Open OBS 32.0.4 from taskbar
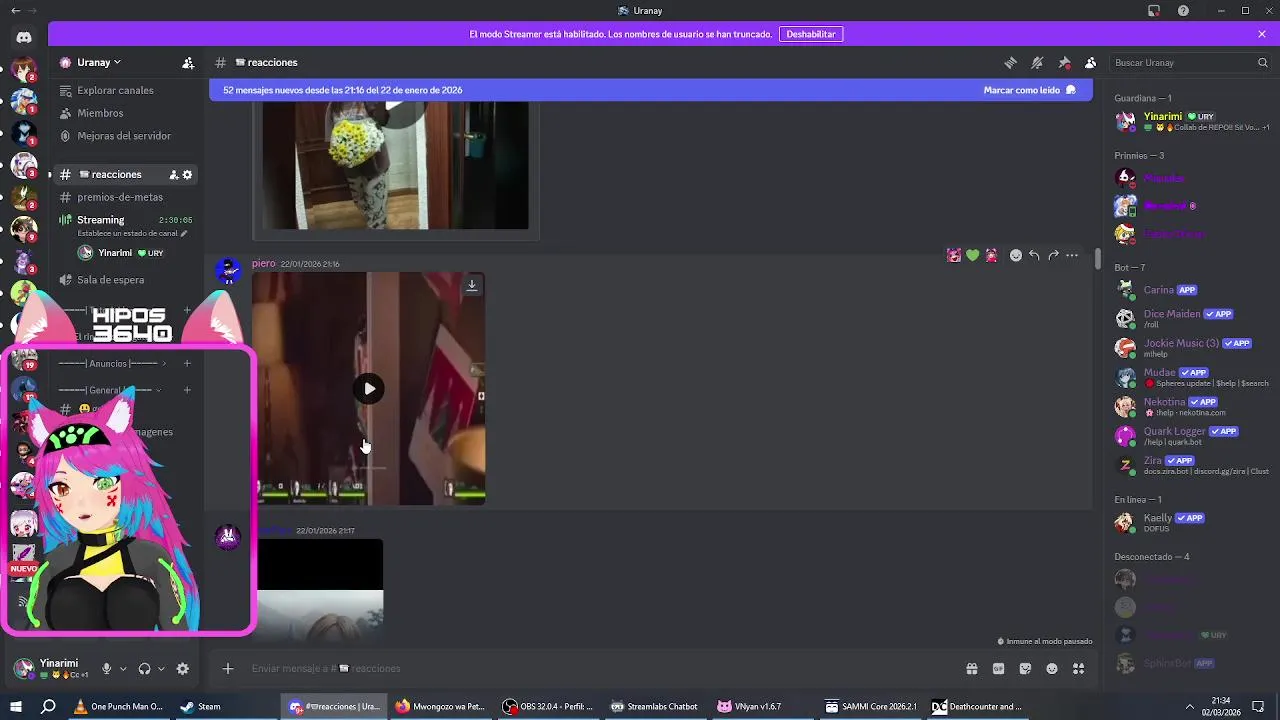 [549, 706]
